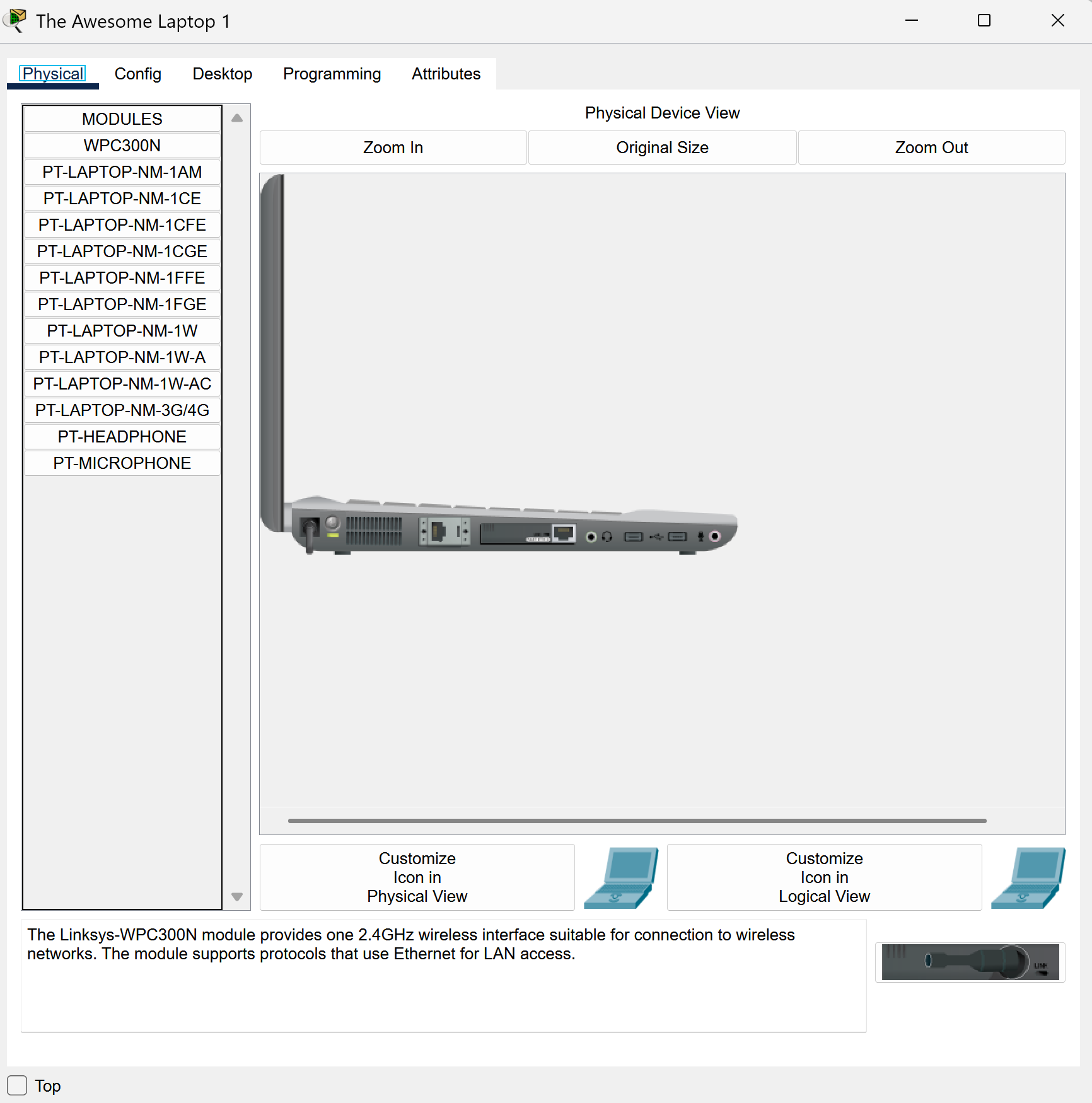Viewport: 1092px width, 1103px height.
Task: Click the Zoom In button
Action: point(393,147)
